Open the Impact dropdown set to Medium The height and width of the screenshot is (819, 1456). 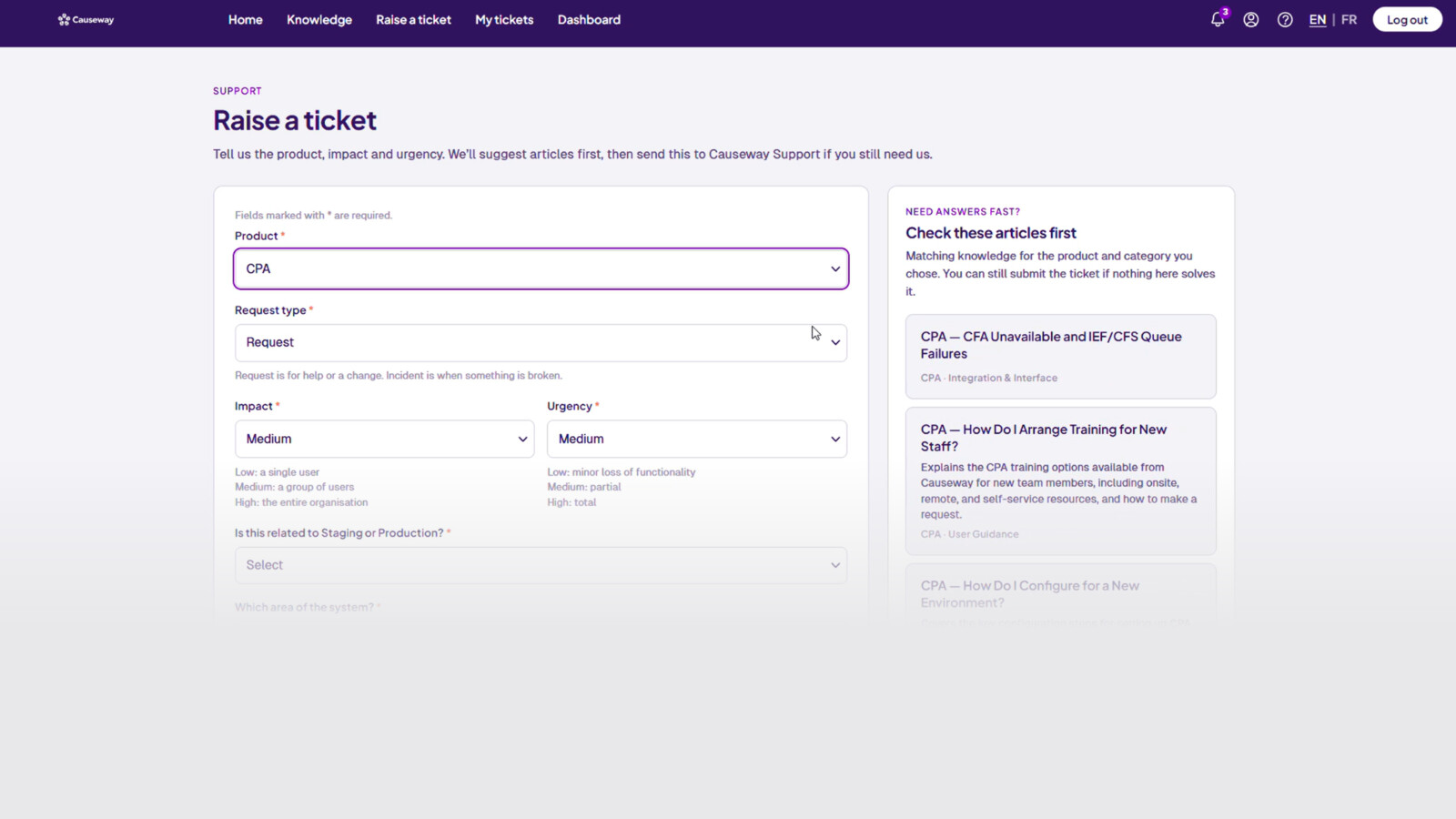tap(384, 439)
